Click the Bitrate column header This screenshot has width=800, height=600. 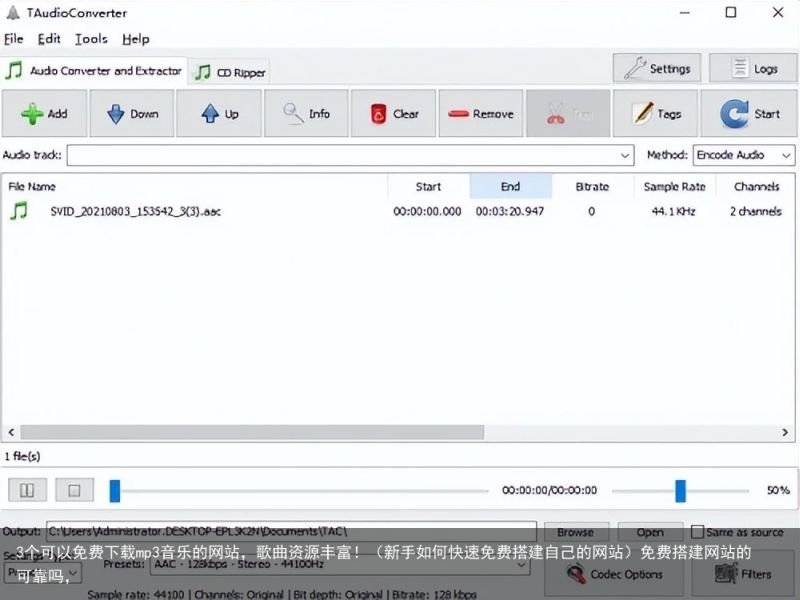592,186
